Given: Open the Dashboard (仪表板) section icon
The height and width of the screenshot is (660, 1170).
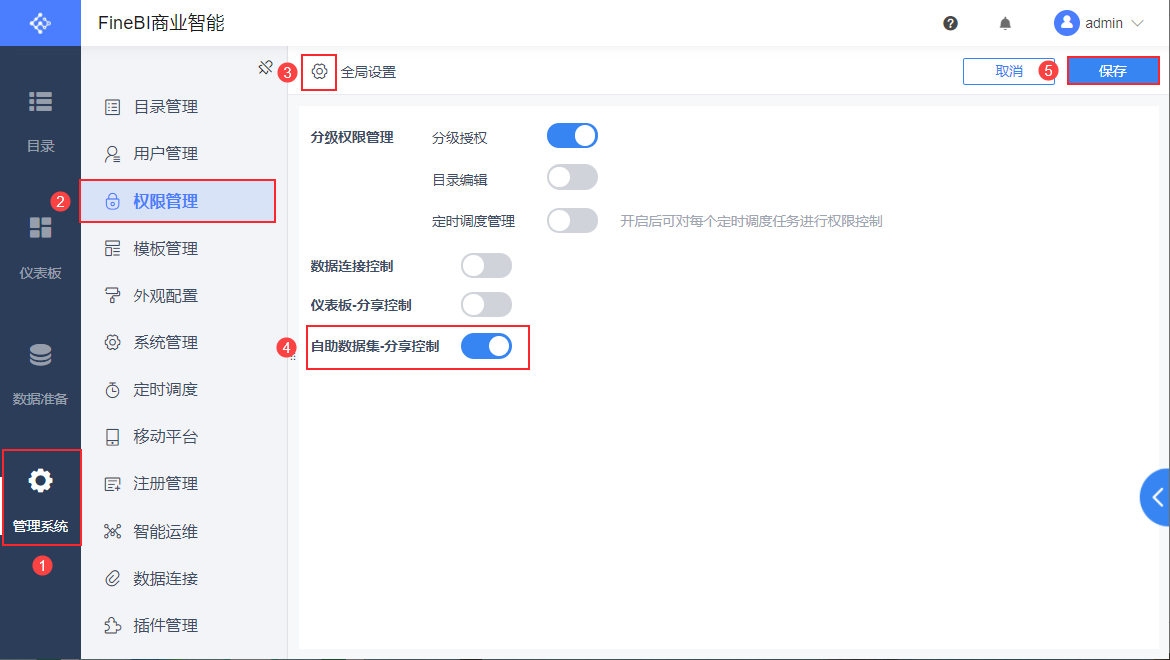Looking at the screenshot, I should tap(40, 228).
